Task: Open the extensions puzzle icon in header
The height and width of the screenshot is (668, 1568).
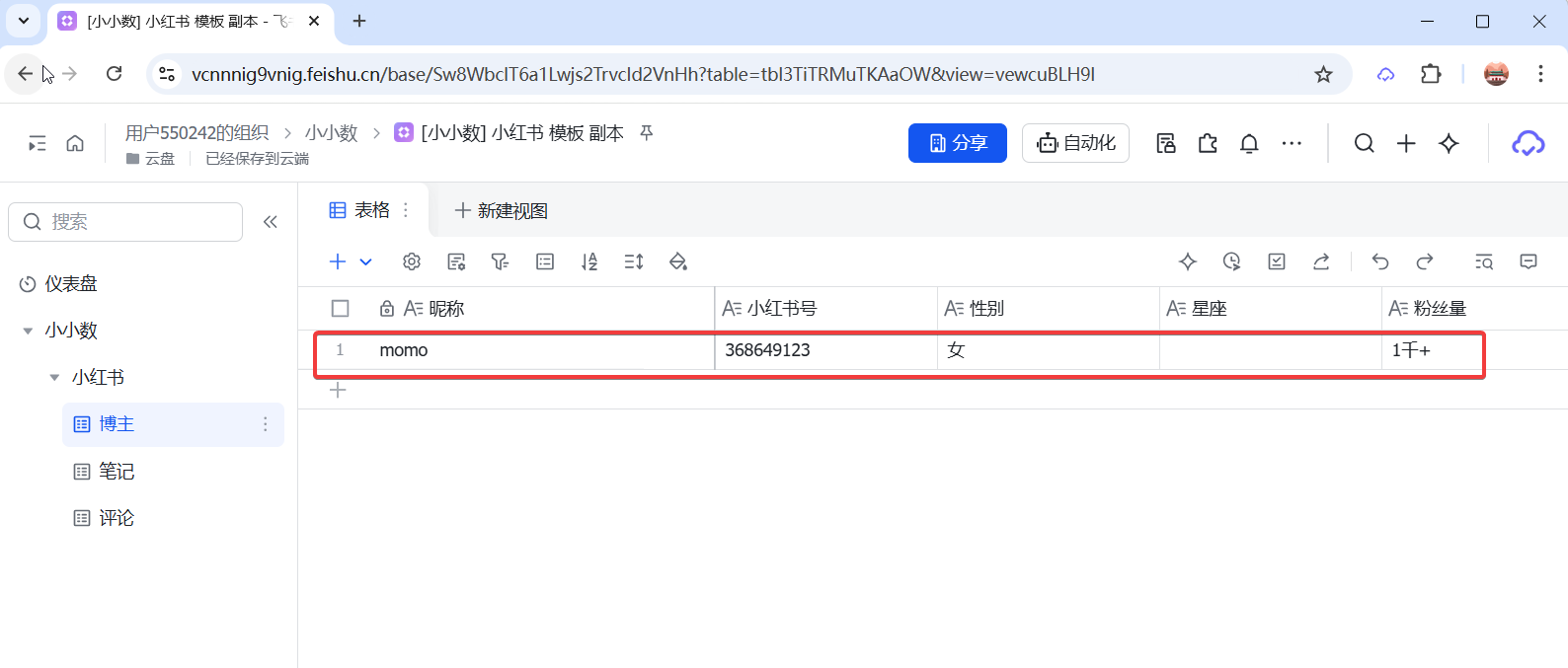Action: point(1208,143)
